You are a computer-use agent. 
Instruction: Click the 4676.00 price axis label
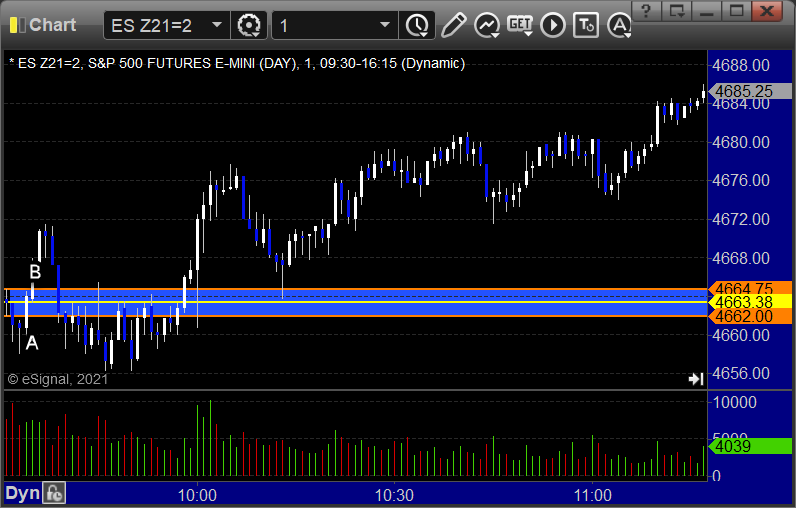741,180
